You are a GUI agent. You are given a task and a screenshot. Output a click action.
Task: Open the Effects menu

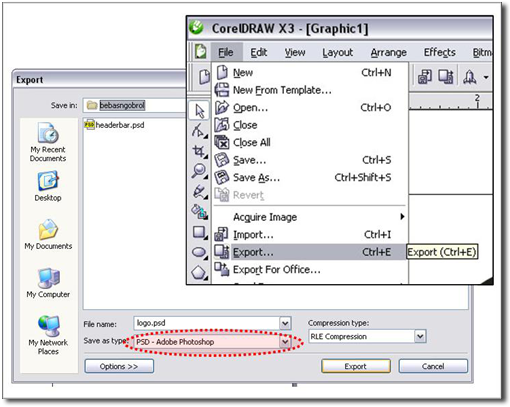pos(440,52)
